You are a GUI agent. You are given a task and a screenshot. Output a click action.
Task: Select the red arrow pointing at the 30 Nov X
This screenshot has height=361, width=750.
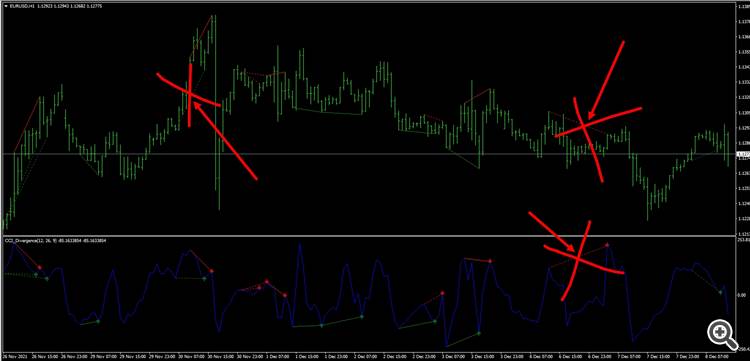coord(225,141)
